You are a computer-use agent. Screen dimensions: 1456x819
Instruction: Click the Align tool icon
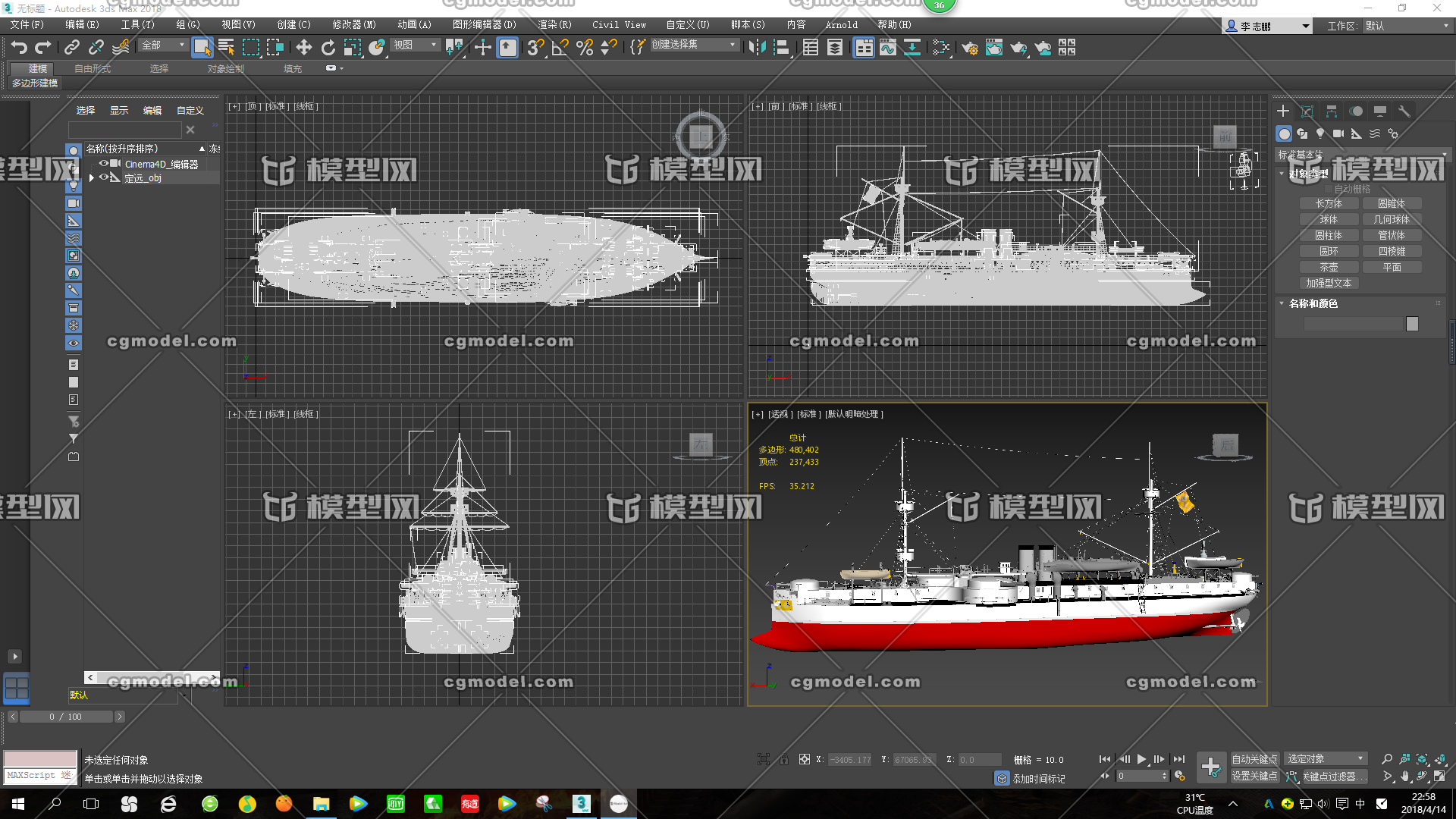coord(781,48)
